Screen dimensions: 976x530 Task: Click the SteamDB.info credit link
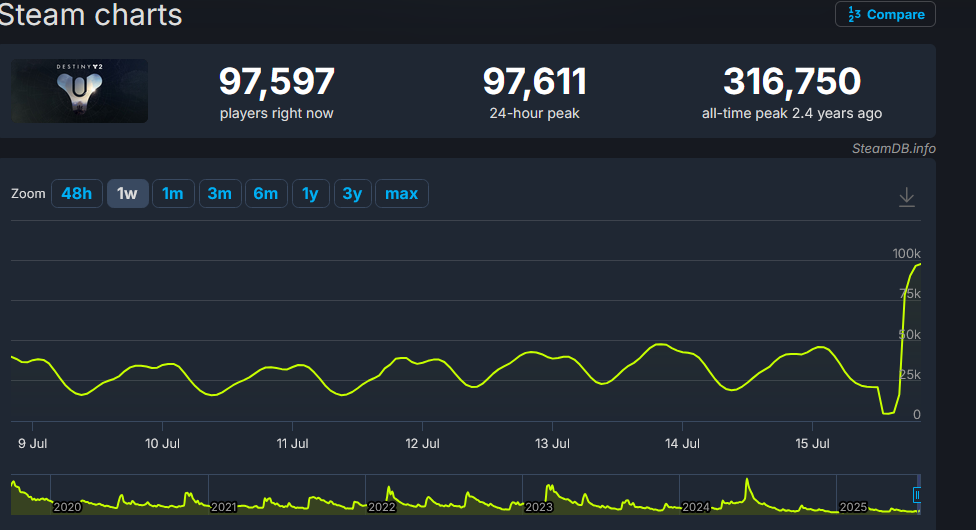pyautogui.click(x=893, y=148)
